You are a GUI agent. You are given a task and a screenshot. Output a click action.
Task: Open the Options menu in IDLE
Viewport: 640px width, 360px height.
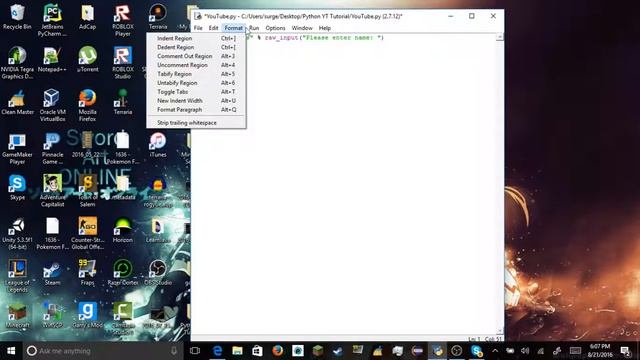click(276, 28)
